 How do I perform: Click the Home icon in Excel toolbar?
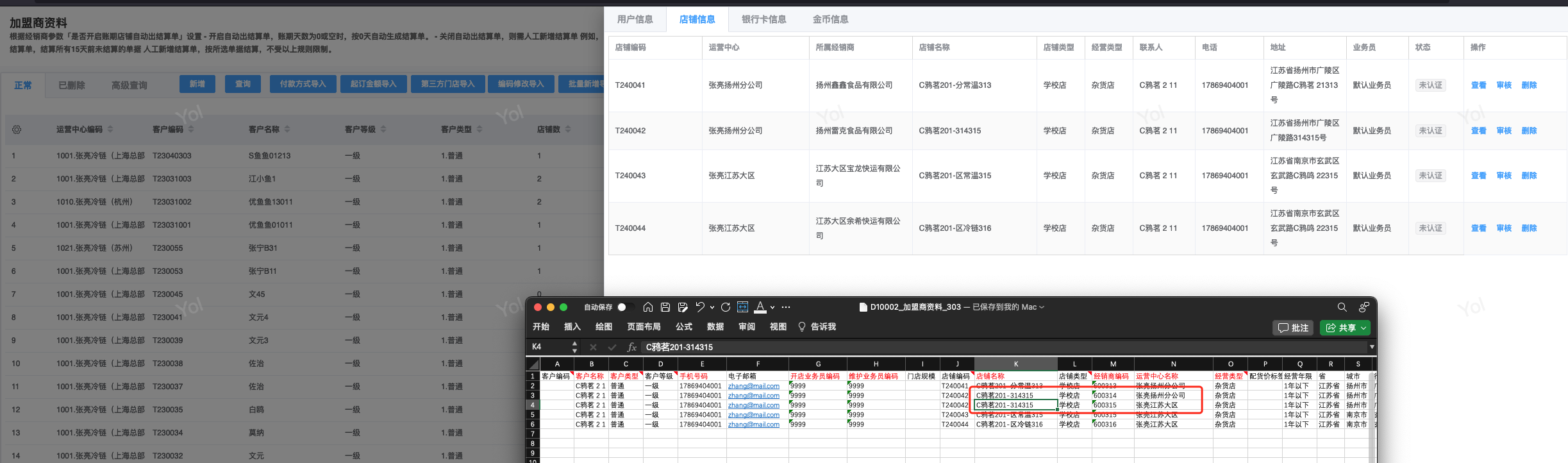pos(648,307)
